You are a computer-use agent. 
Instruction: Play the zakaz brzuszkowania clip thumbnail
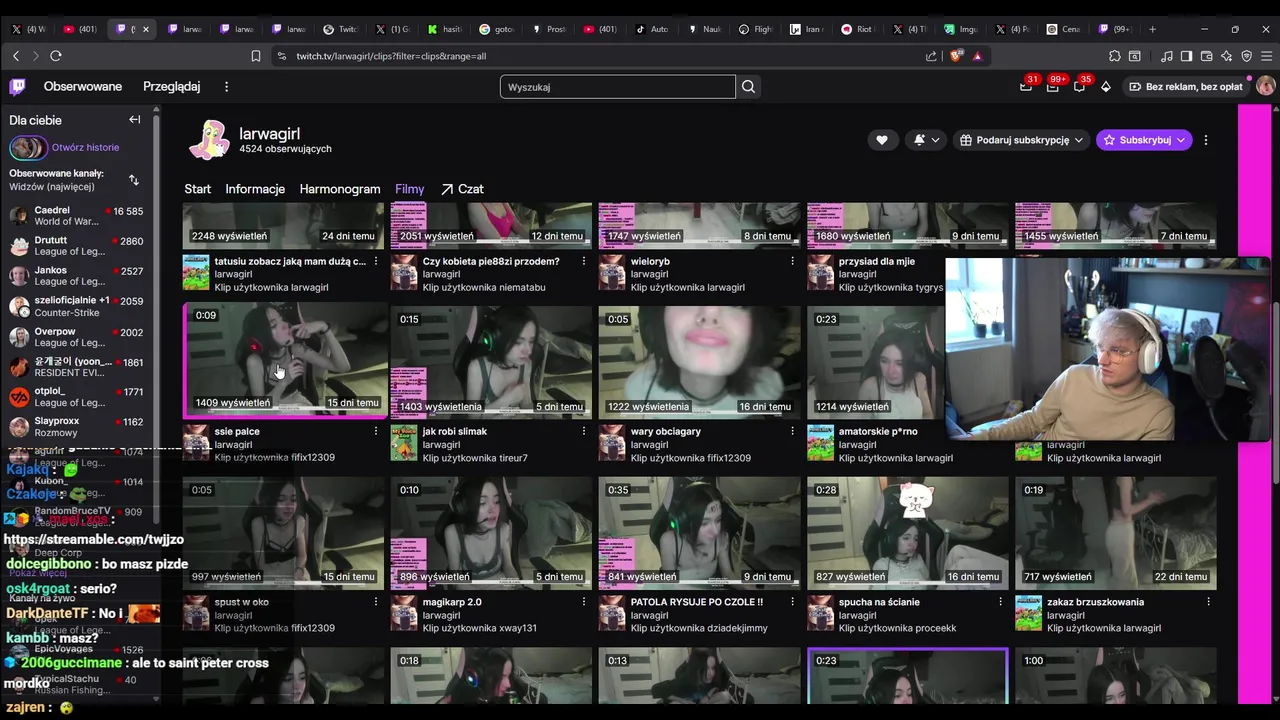(1115, 532)
